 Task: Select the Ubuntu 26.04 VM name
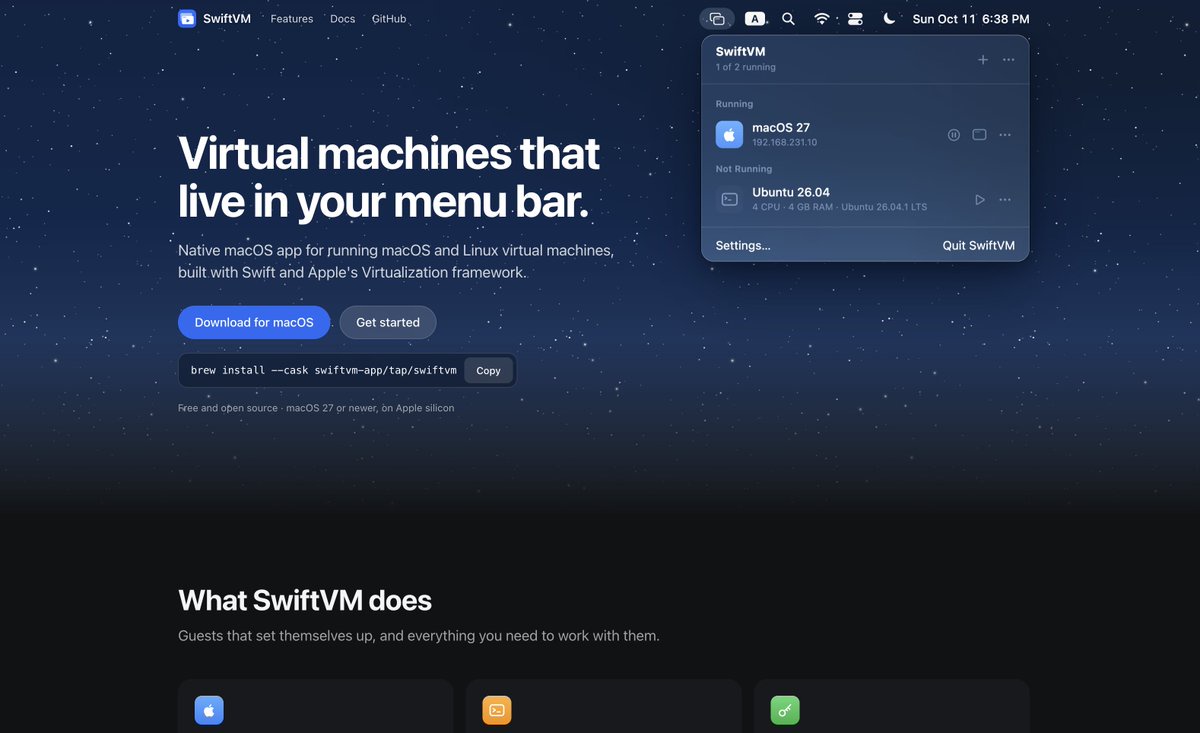click(x=791, y=192)
